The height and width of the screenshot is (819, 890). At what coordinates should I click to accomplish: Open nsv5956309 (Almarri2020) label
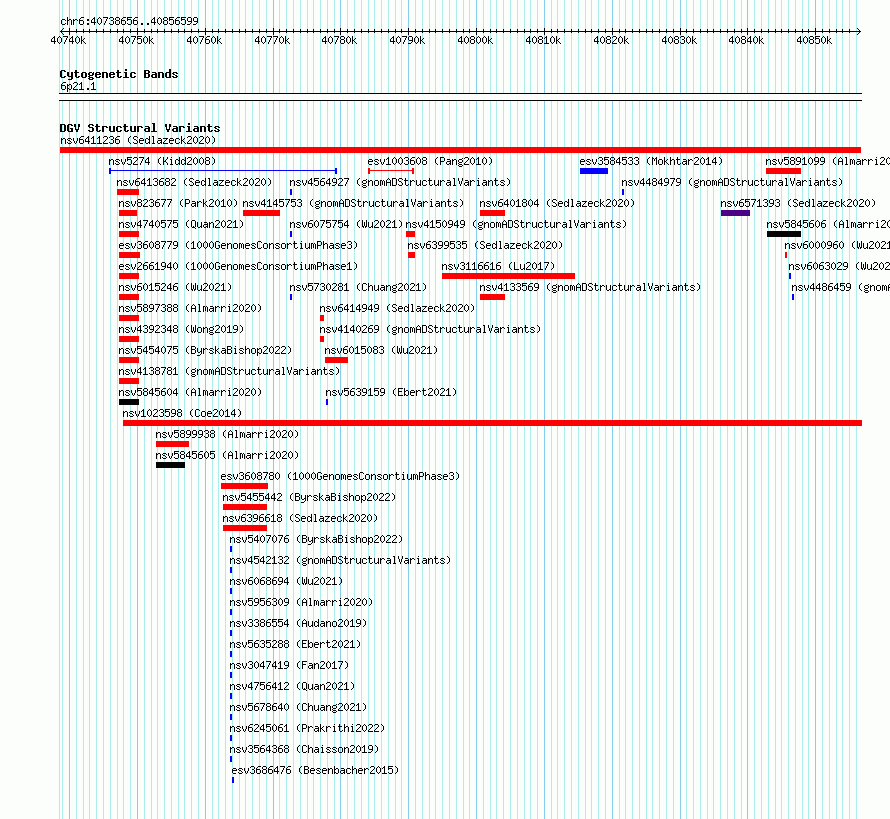(x=301, y=602)
